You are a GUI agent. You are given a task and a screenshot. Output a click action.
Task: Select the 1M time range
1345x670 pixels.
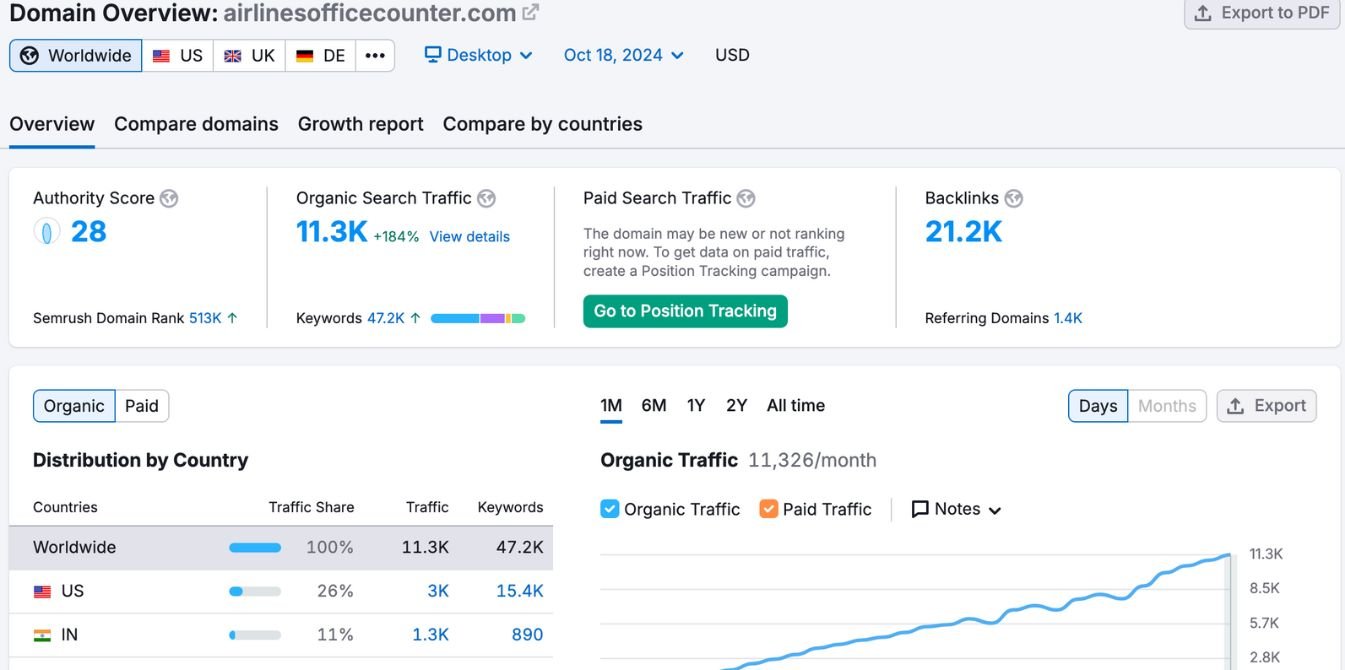click(611, 405)
